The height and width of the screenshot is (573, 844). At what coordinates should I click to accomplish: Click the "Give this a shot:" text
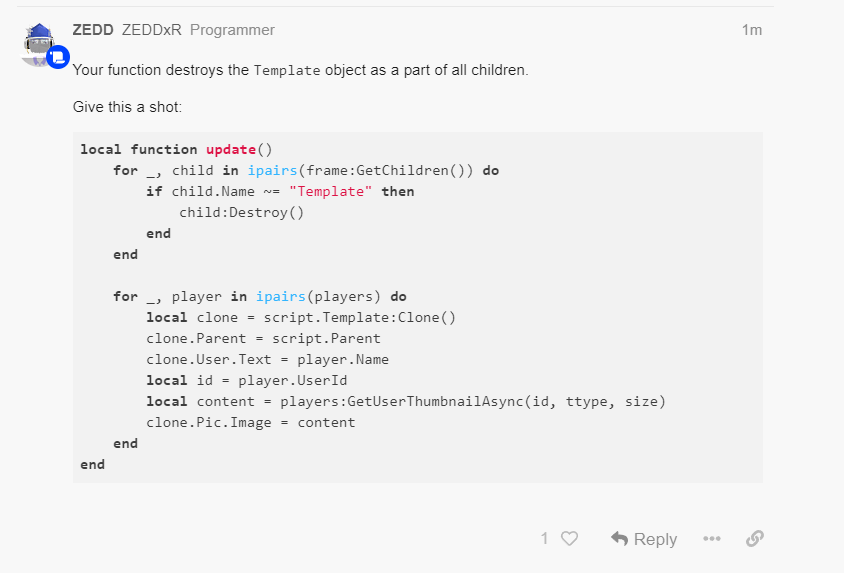tap(126, 106)
